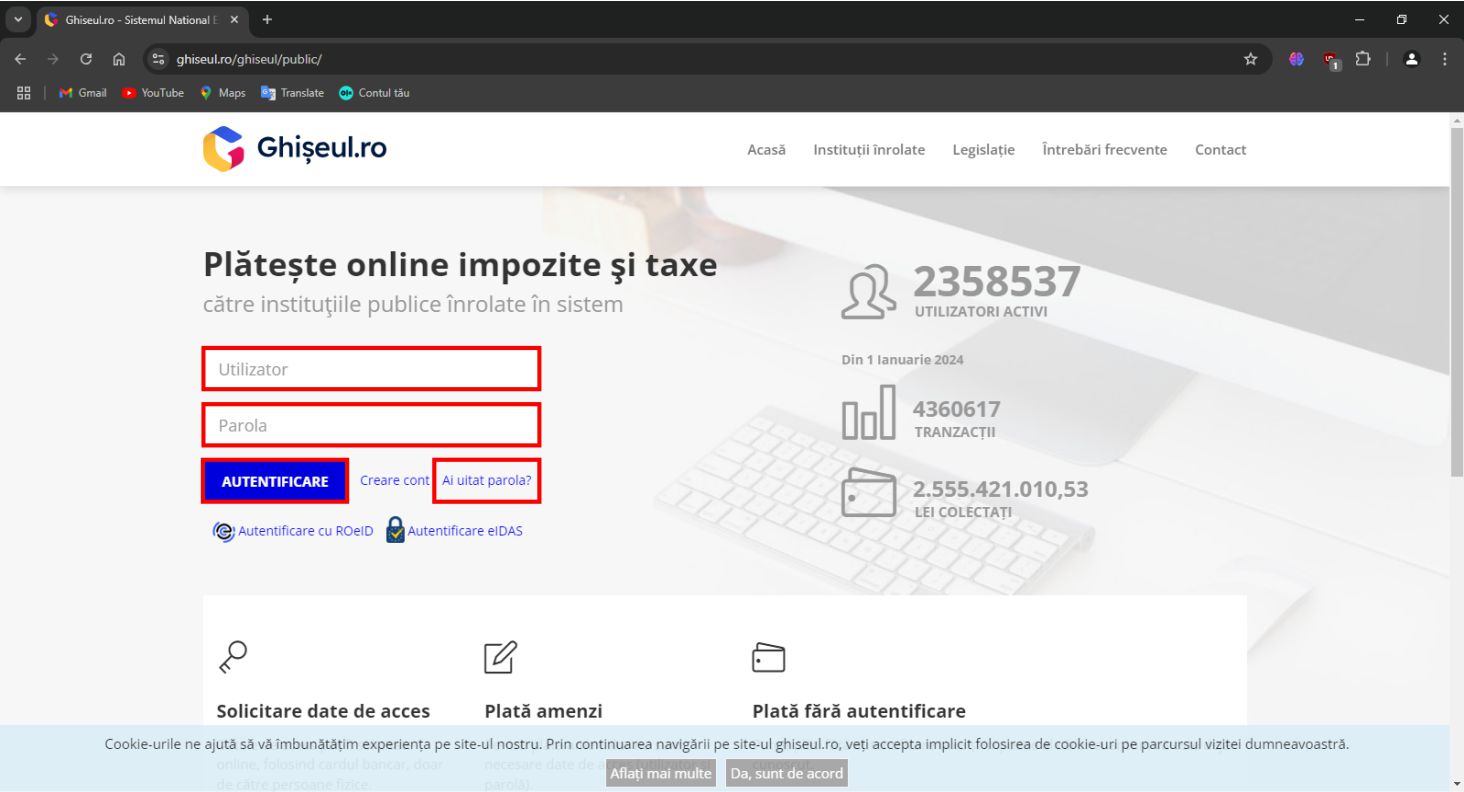
Task: Bookmark this page with the star icon
Action: click(x=1250, y=59)
